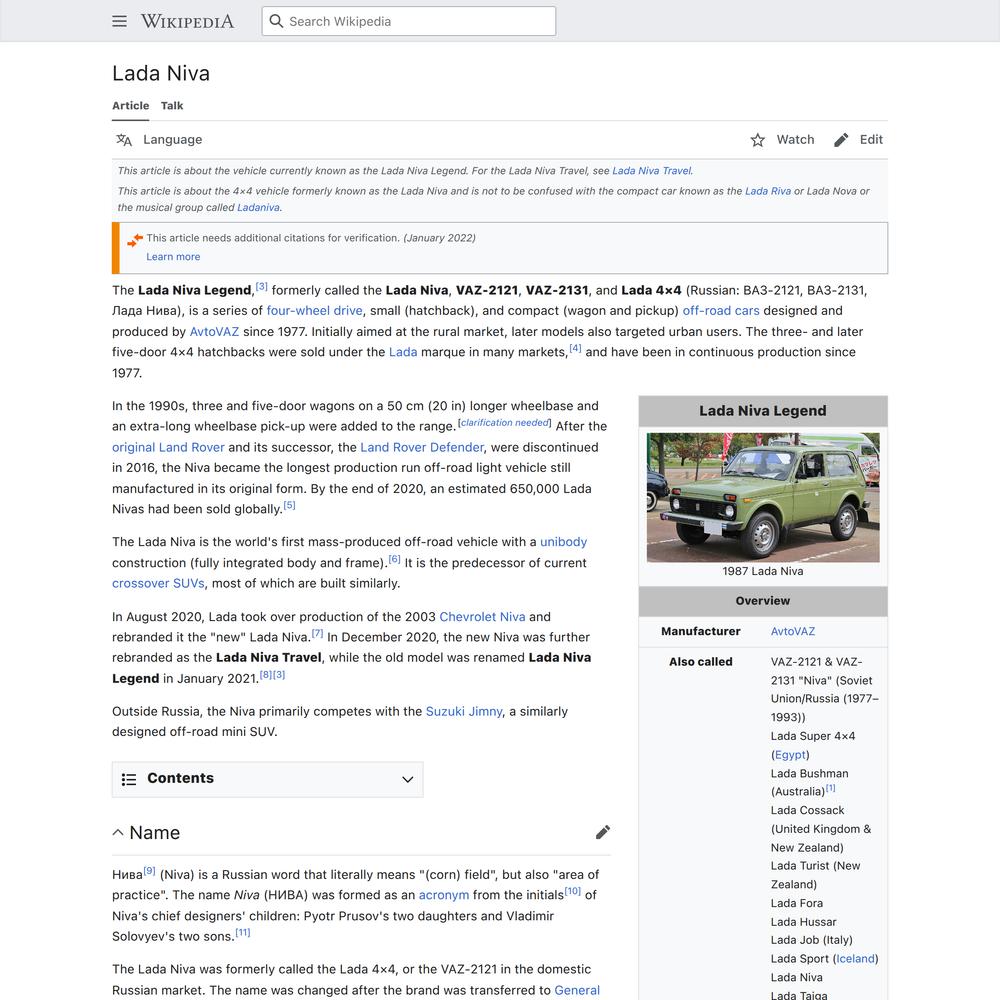Click the Lada Niva page title

pos(161,73)
